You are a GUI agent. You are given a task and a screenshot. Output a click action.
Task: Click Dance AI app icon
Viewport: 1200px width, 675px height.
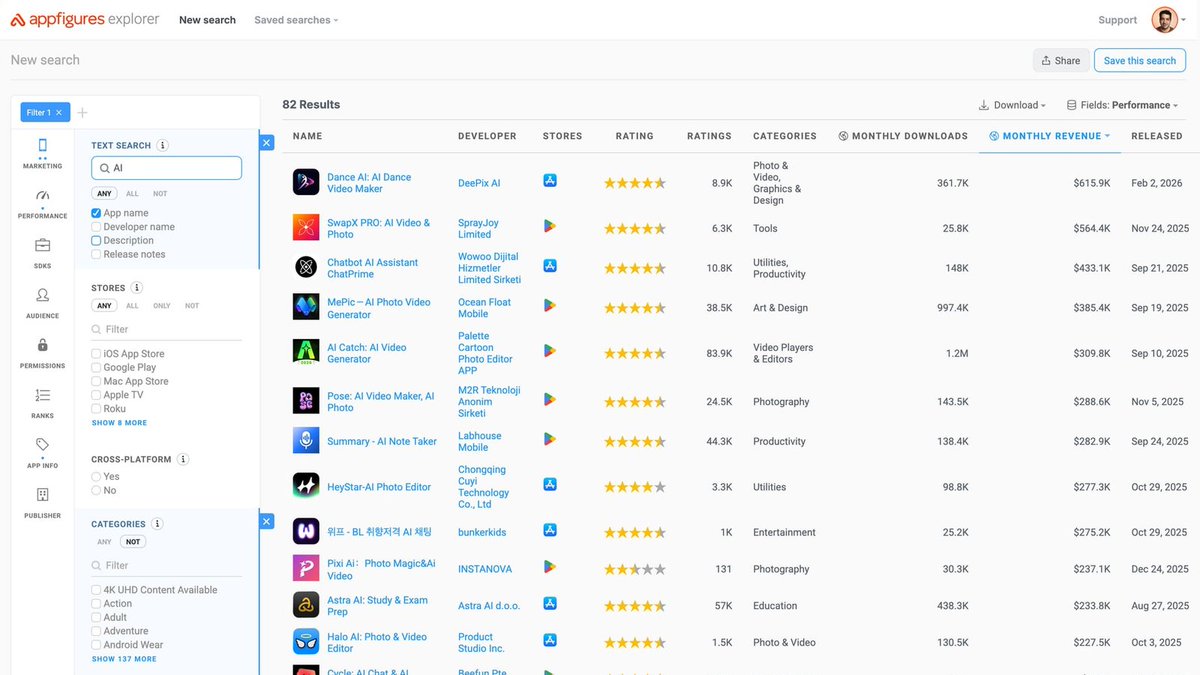click(306, 182)
